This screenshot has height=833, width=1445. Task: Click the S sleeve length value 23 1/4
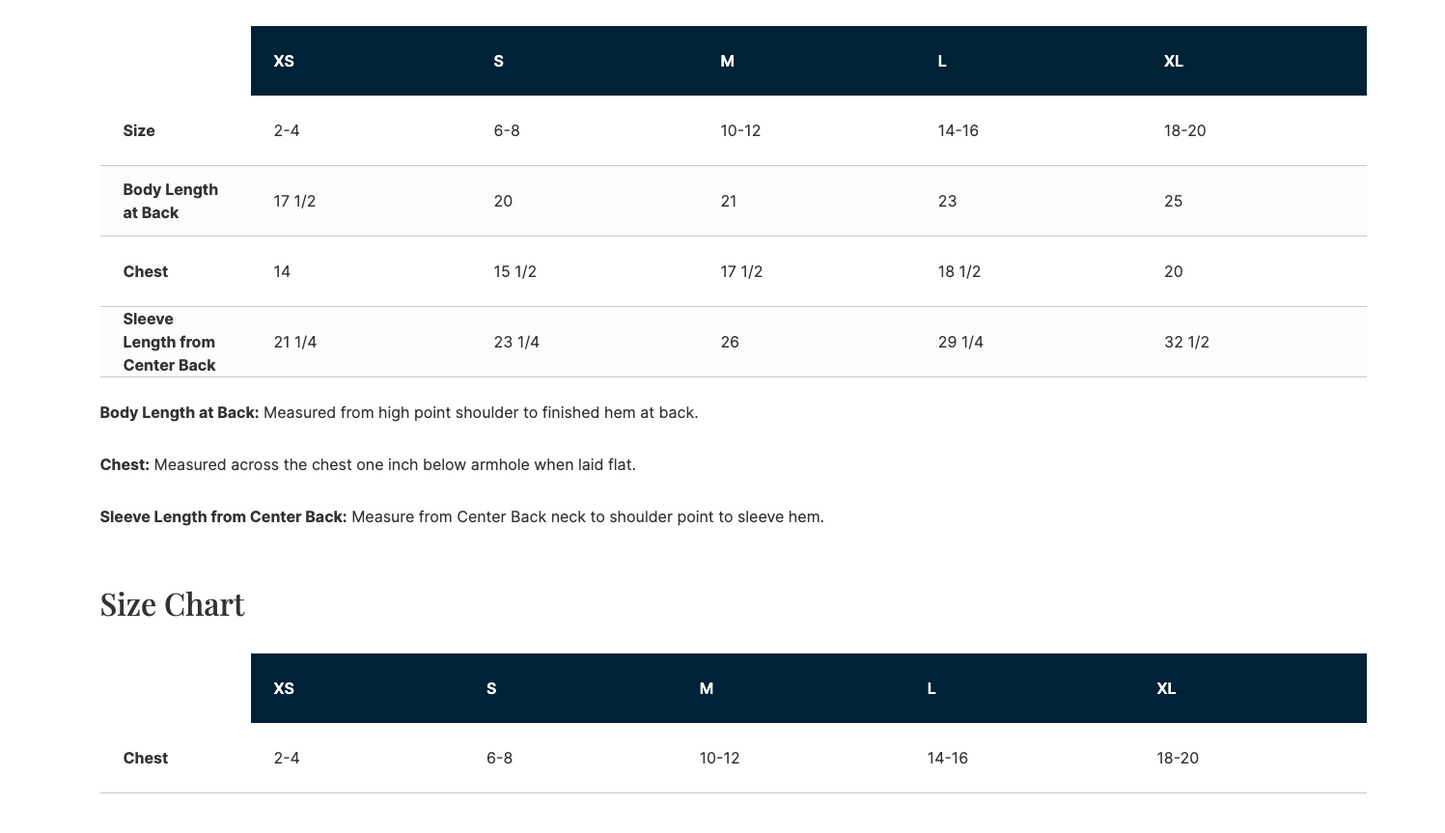point(516,342)
